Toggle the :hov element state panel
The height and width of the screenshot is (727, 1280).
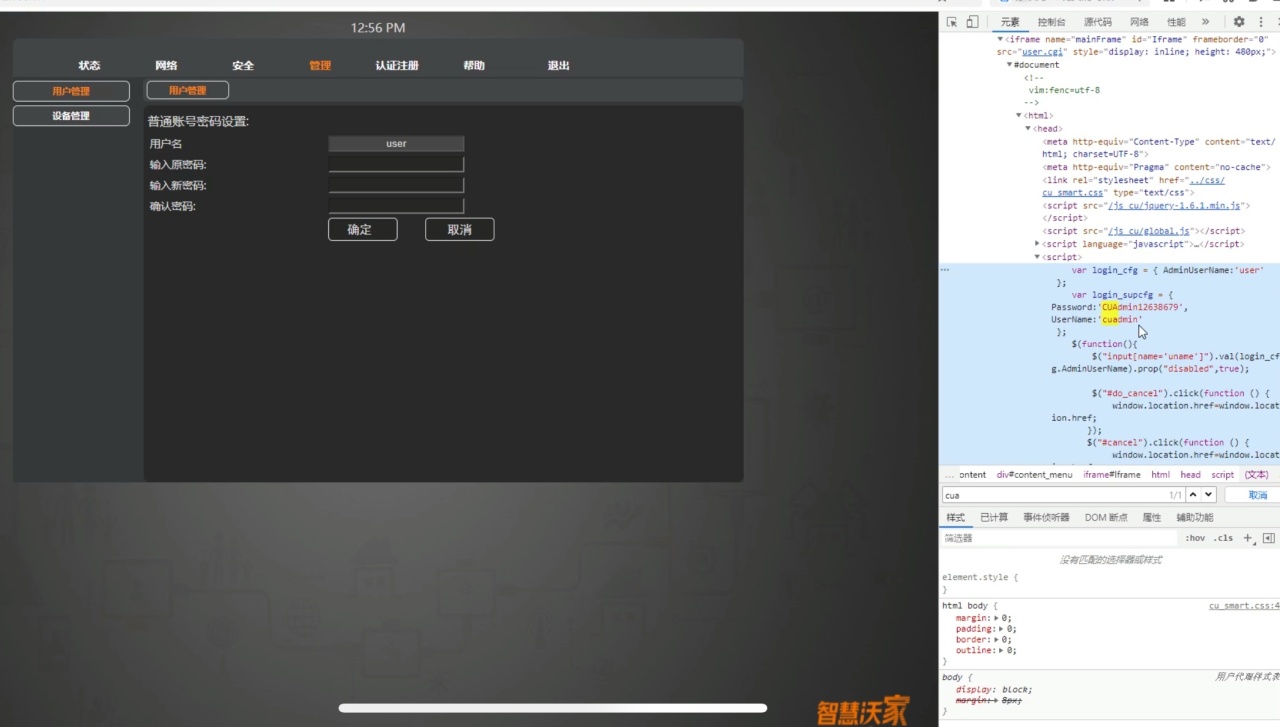click(1195, 538)
